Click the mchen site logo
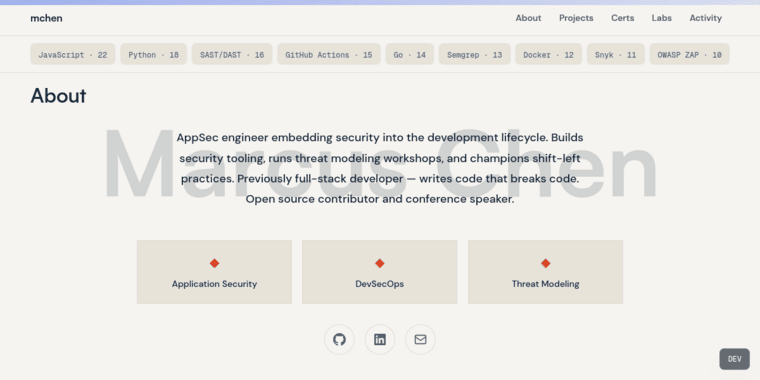Screen dimensions: 760x380 [46, 18]
